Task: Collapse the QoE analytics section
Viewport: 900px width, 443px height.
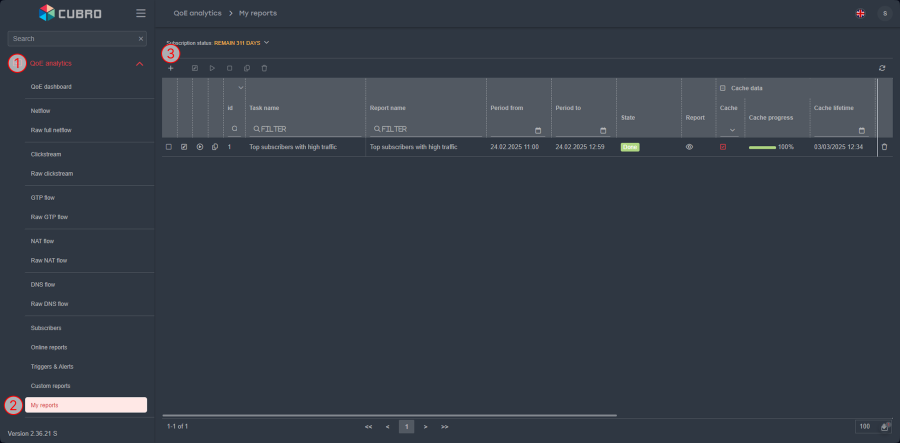Action: 139,64
